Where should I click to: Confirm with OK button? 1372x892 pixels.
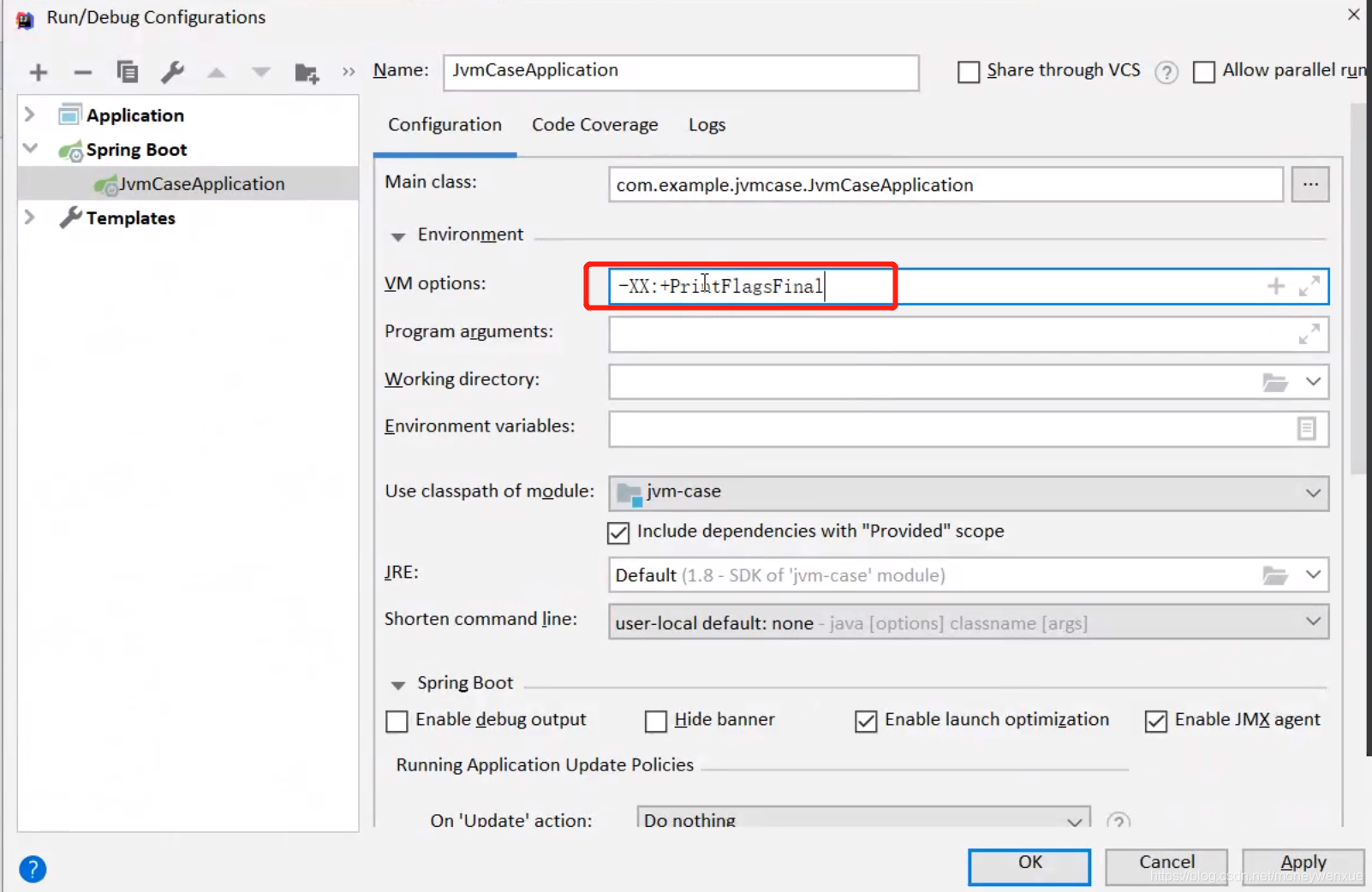(1029, 866)
